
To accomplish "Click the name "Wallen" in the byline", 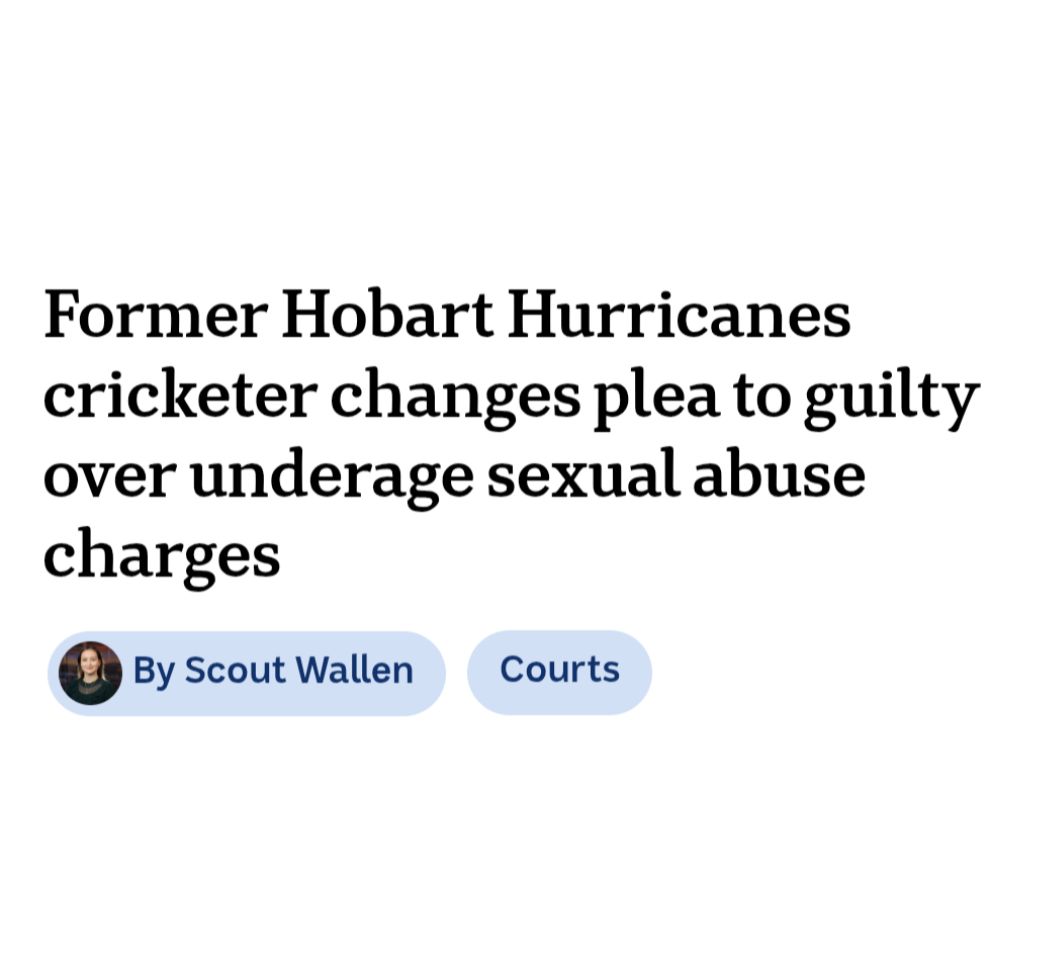I will pos(355,670).
